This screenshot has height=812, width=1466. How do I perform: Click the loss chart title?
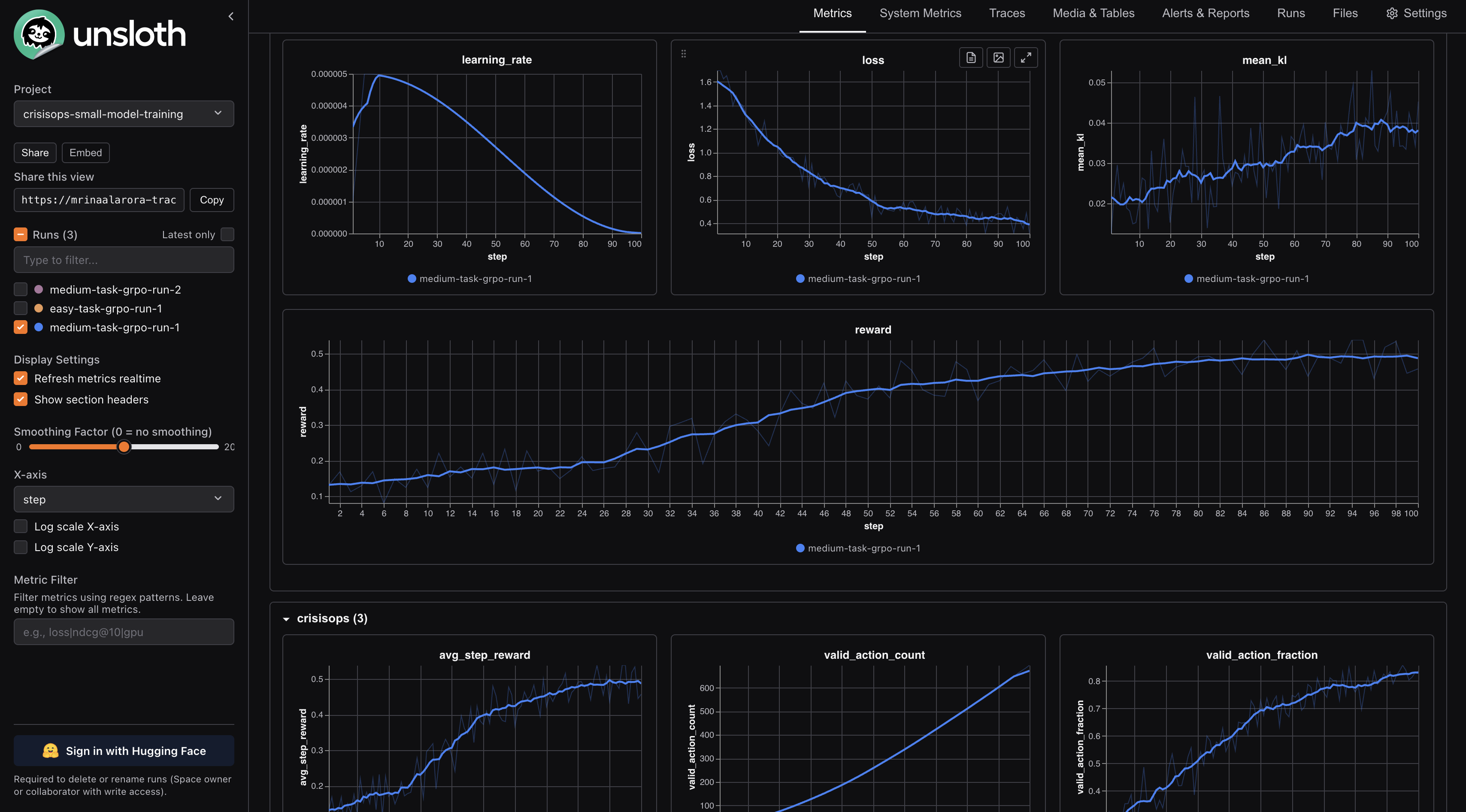point(872,61)
